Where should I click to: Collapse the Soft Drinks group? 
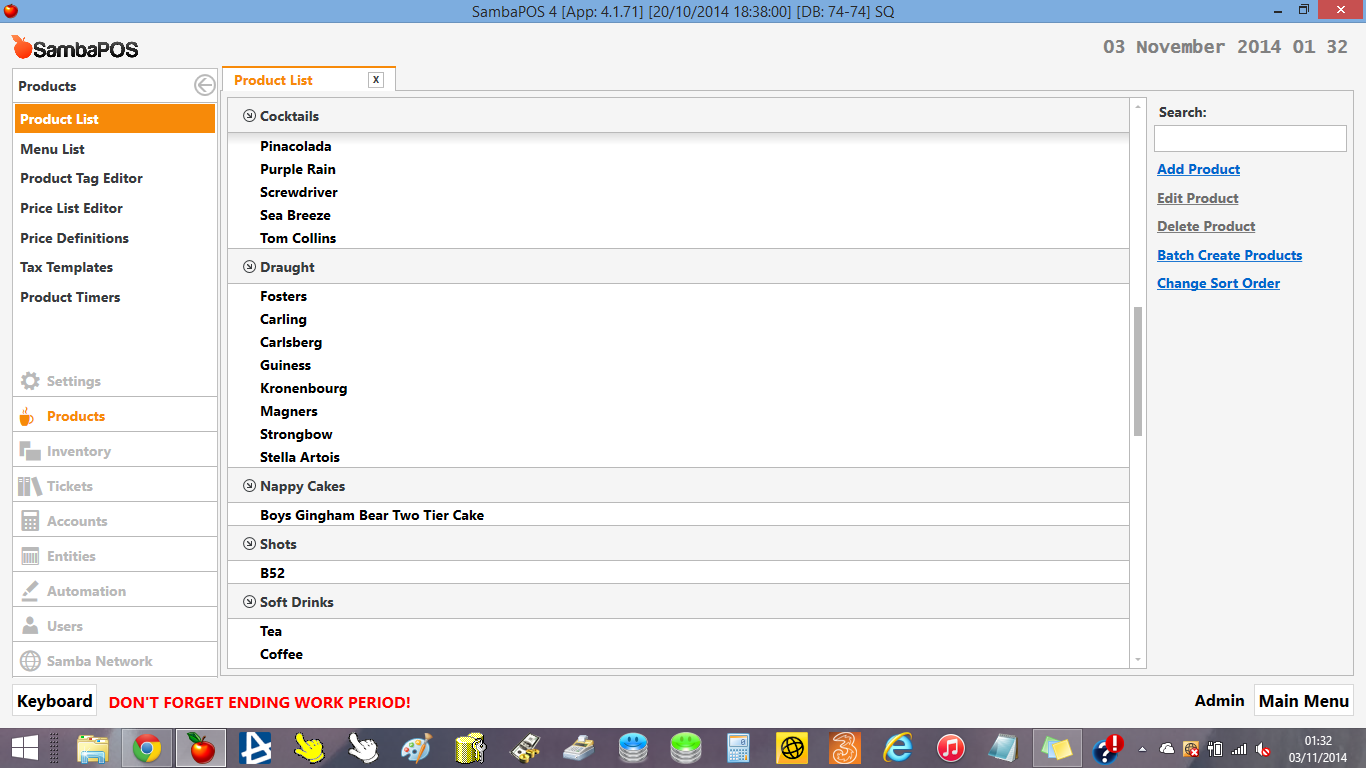pos(249,602)
